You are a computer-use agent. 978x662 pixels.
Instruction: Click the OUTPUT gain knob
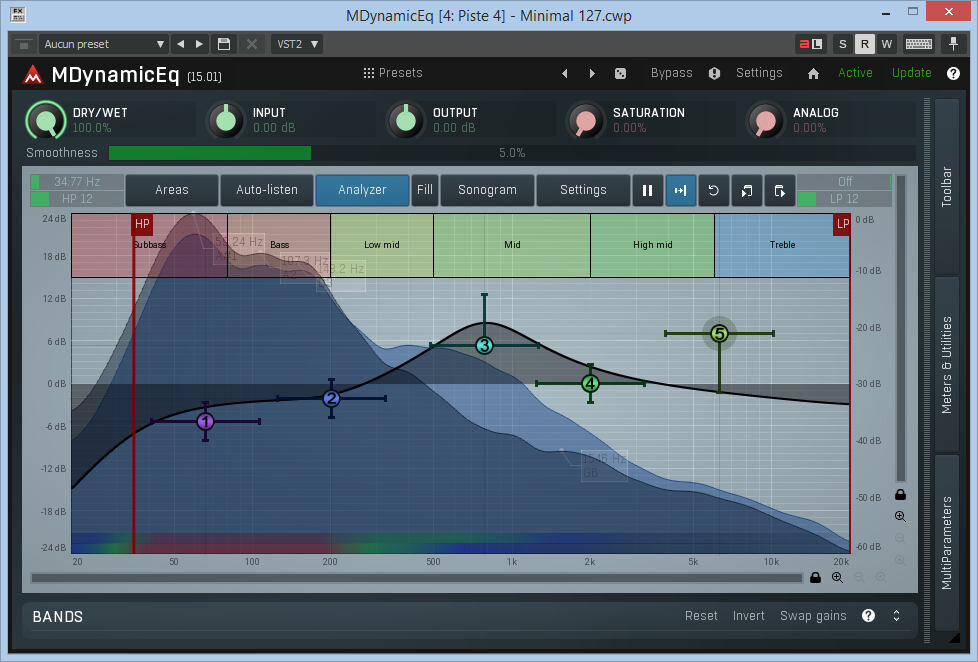(406, 120)
